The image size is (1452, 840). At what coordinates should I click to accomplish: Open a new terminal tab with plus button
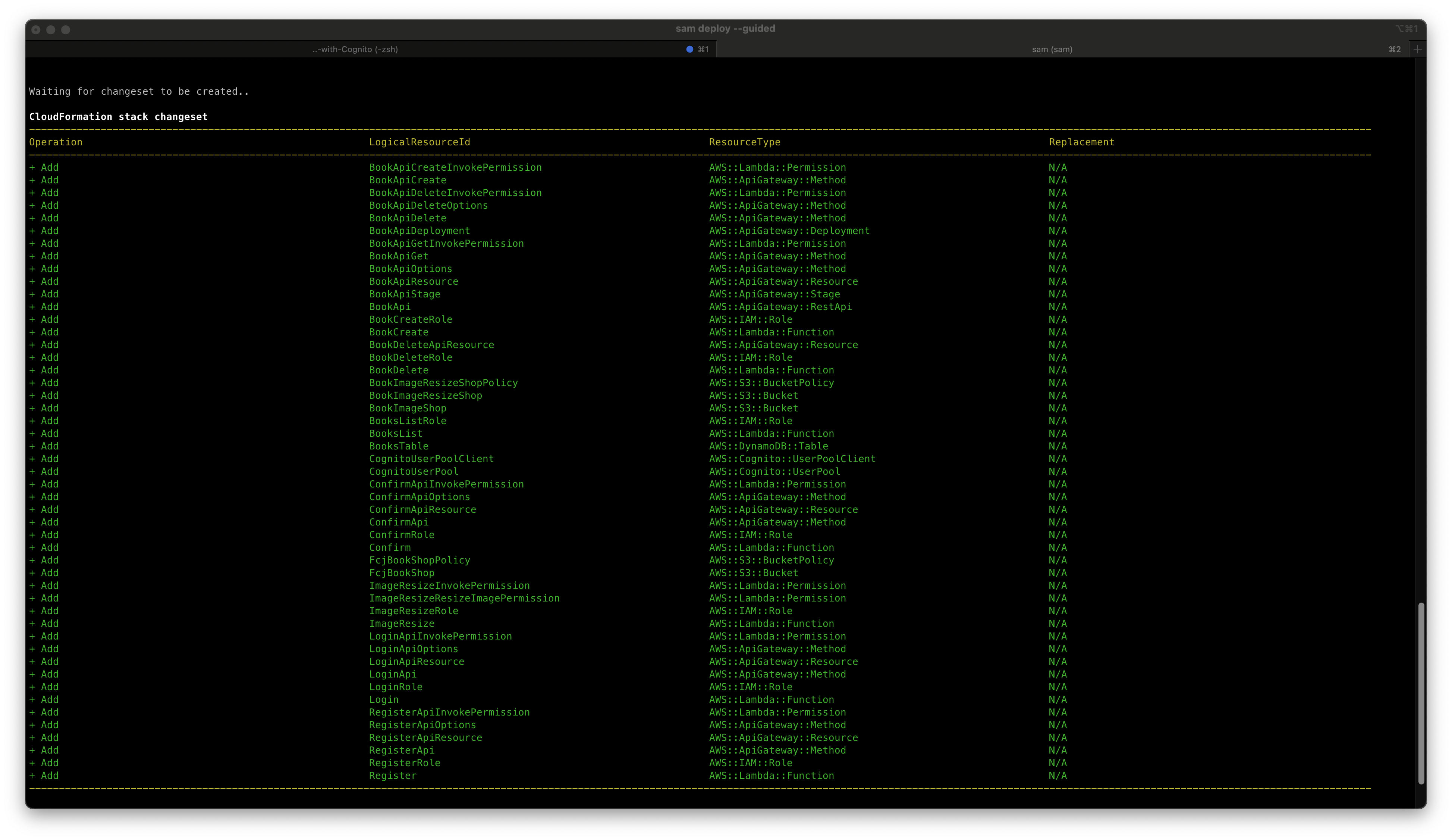(1417, 50)
